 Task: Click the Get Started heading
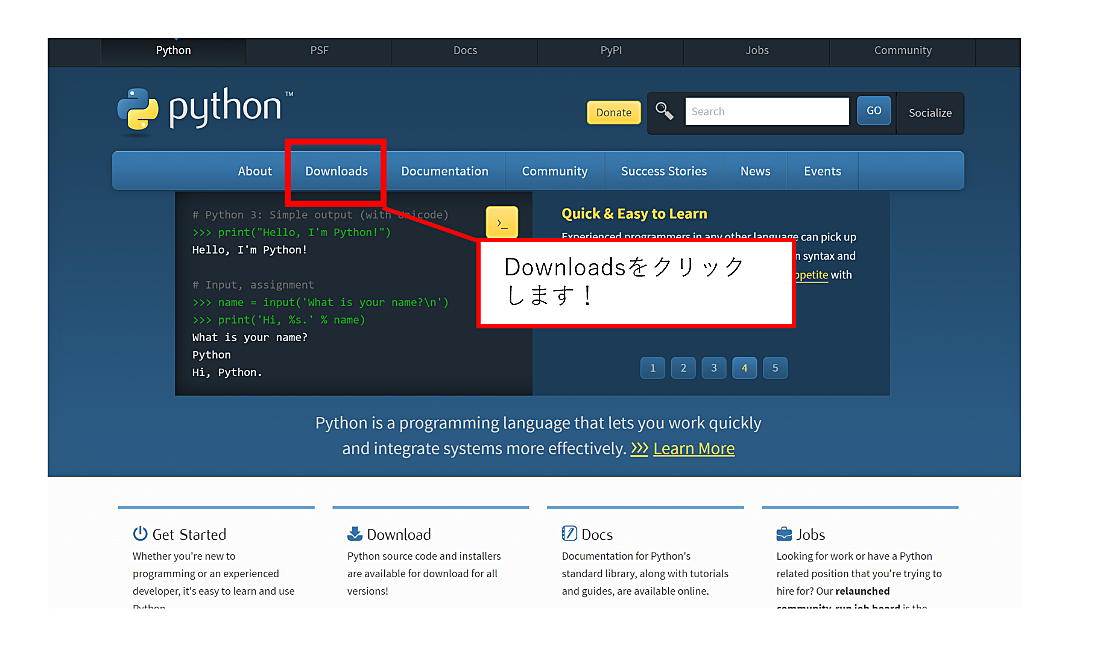(189, 535)
